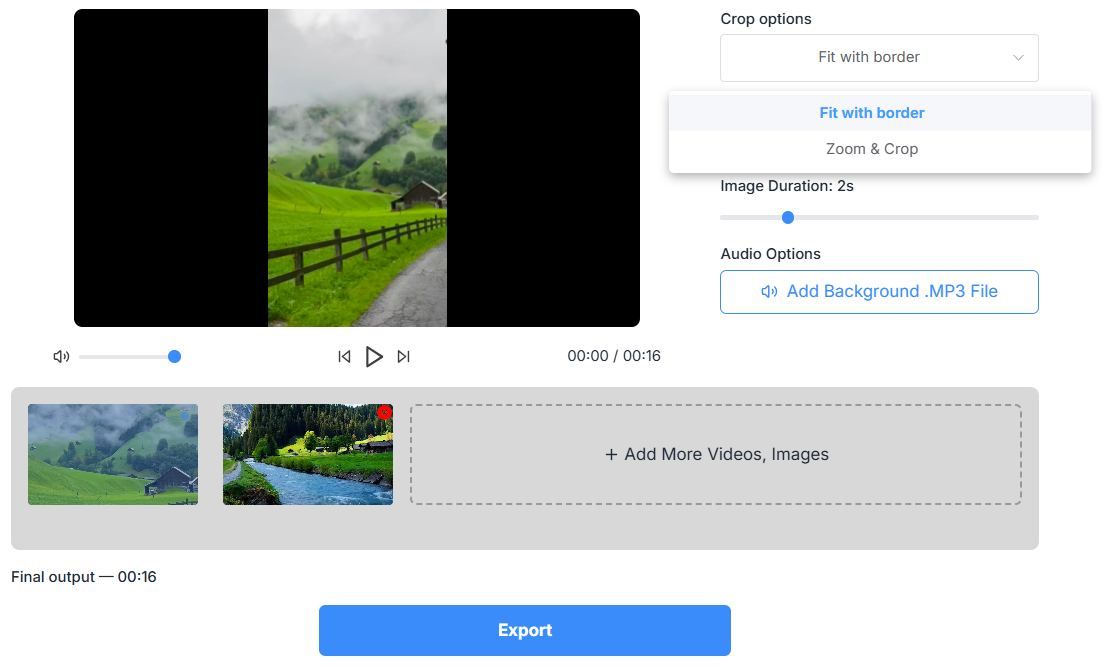Click the volume slider handle
This screenshot has height=666, width=1107.
coord(174,357)
